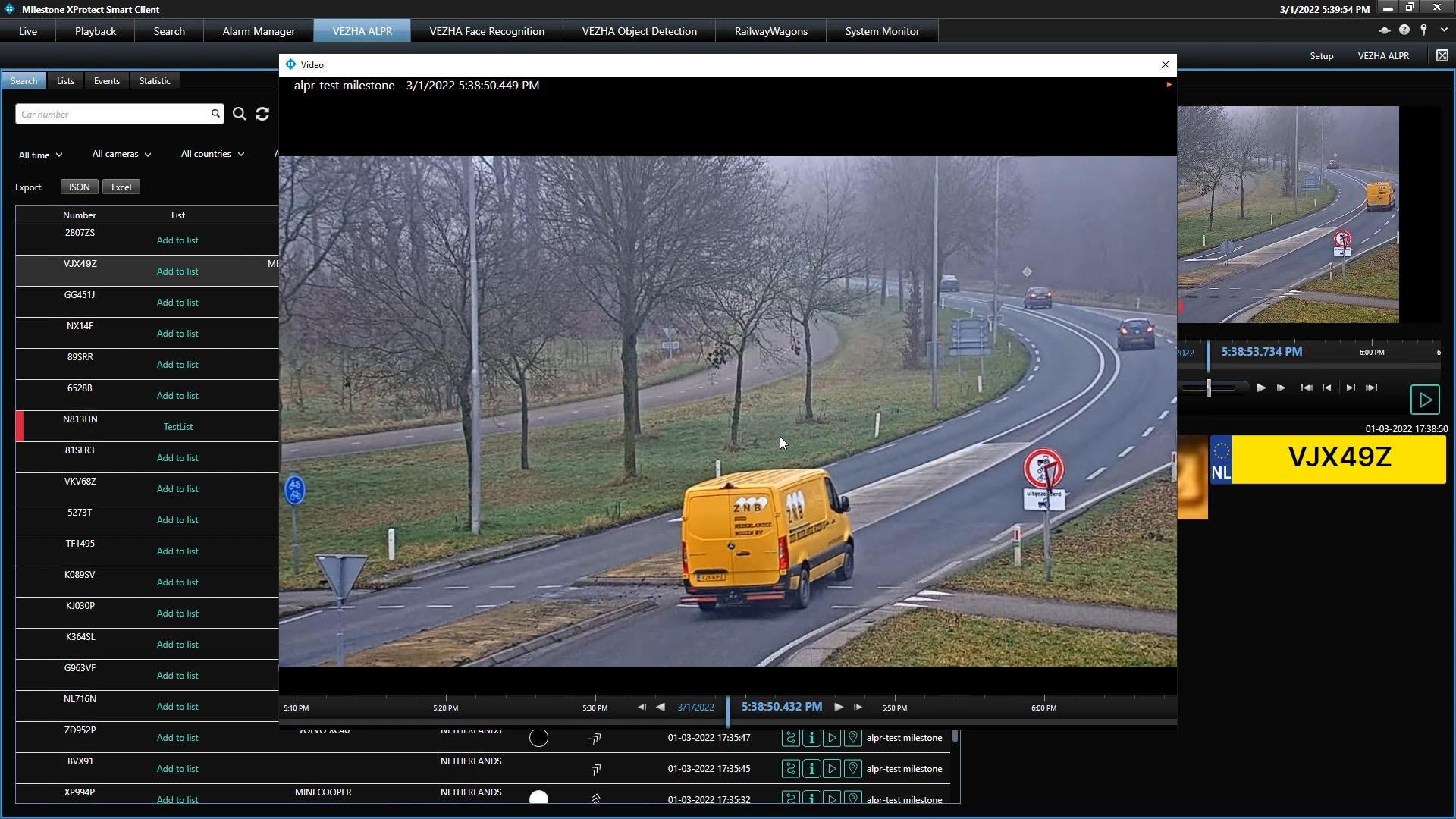
Task: Select plate number K089SV in list
Action: click(x=80, y=575)
